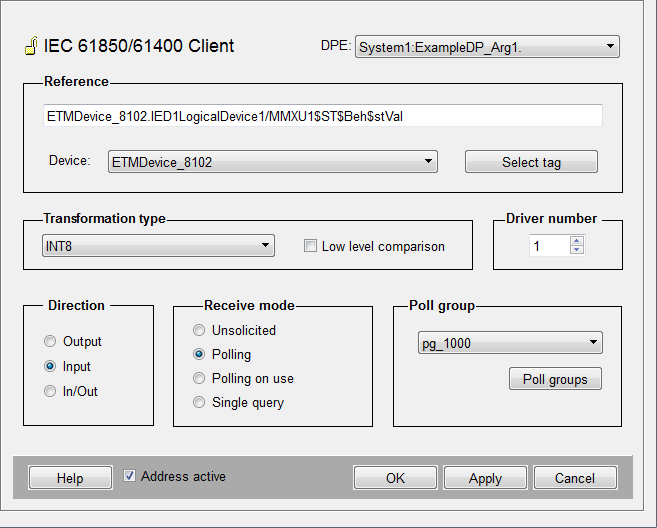The width and height of the screenshot is (657, 528).
Task: Click the Reference address text field
Action: tap(322, 116)
